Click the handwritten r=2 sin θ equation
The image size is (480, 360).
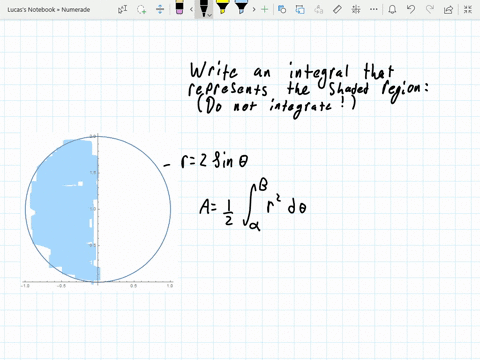[x=214, y=160]
